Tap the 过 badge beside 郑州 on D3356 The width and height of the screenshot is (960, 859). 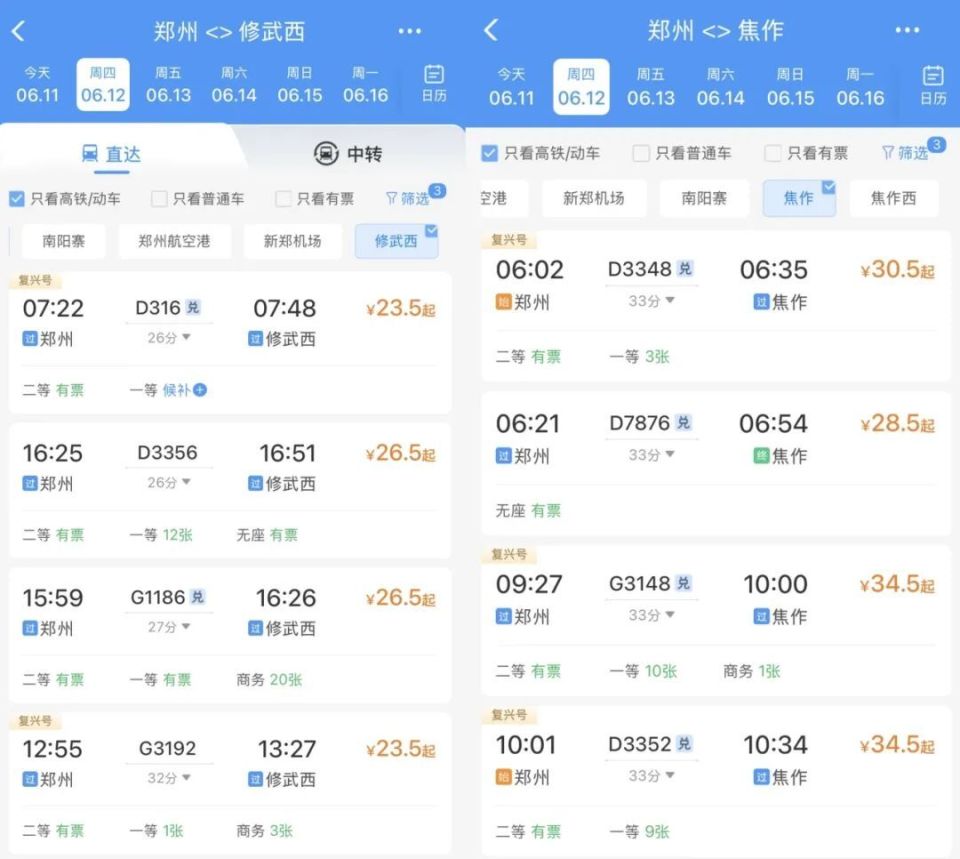[x=30, y=484]
